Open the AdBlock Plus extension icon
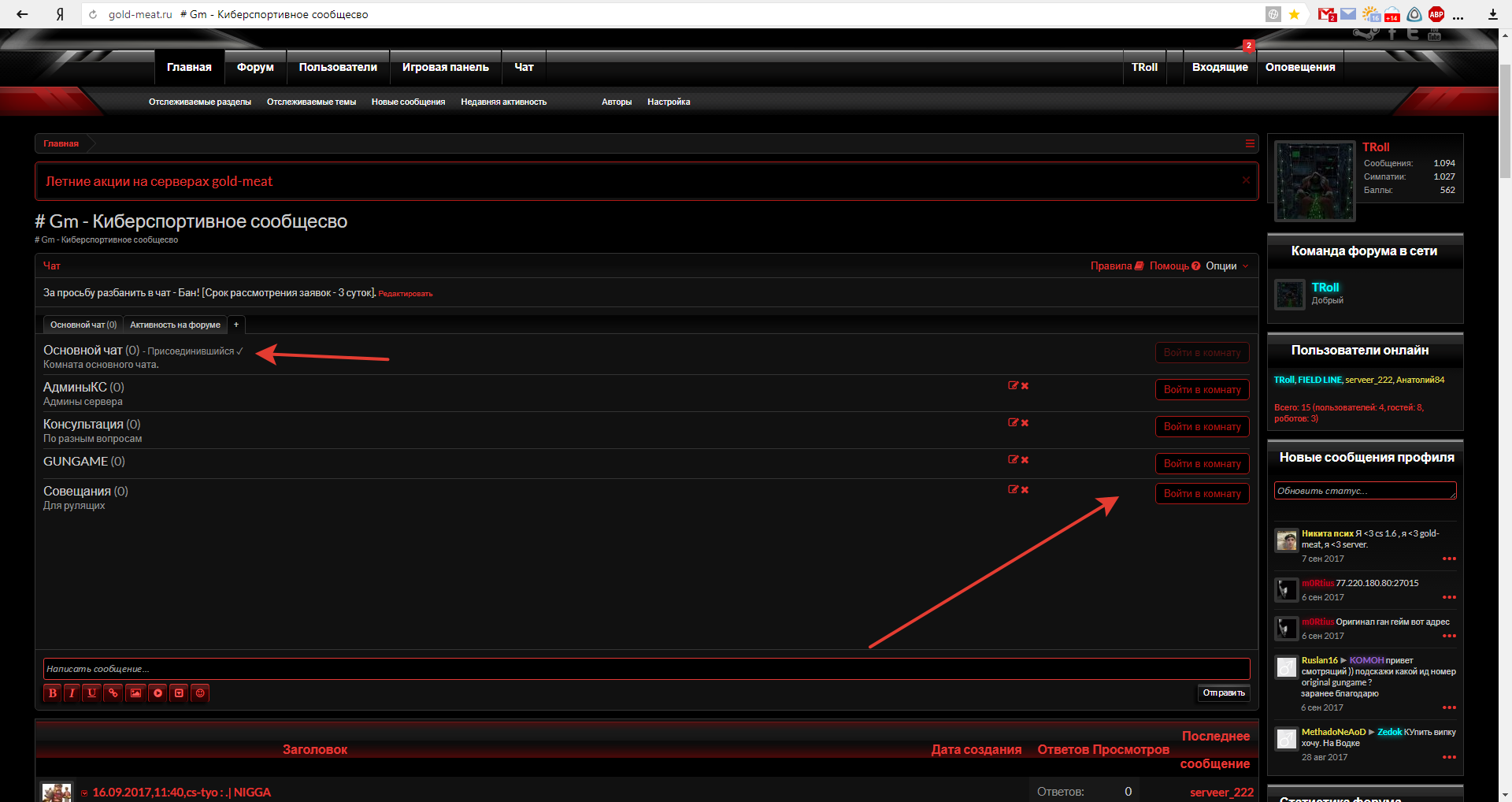1512x802 pixels. (1436, 14)
